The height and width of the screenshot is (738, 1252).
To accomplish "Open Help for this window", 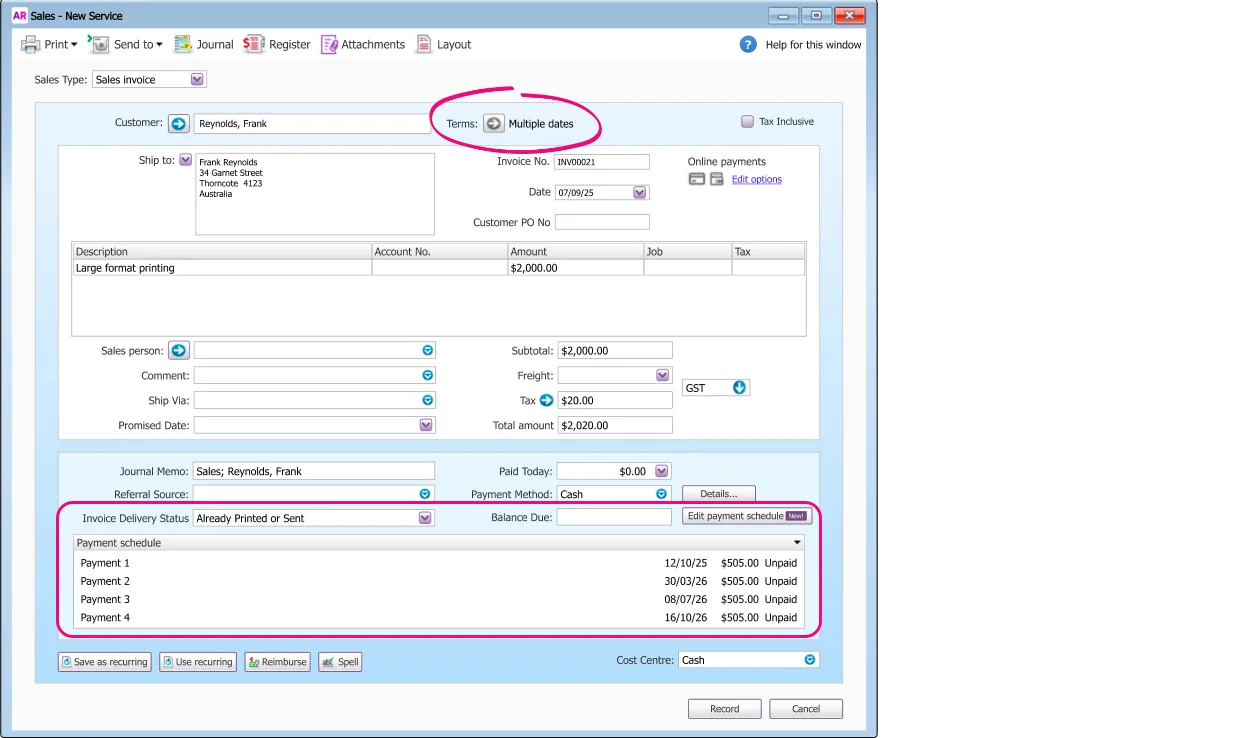I will point(813,45).
